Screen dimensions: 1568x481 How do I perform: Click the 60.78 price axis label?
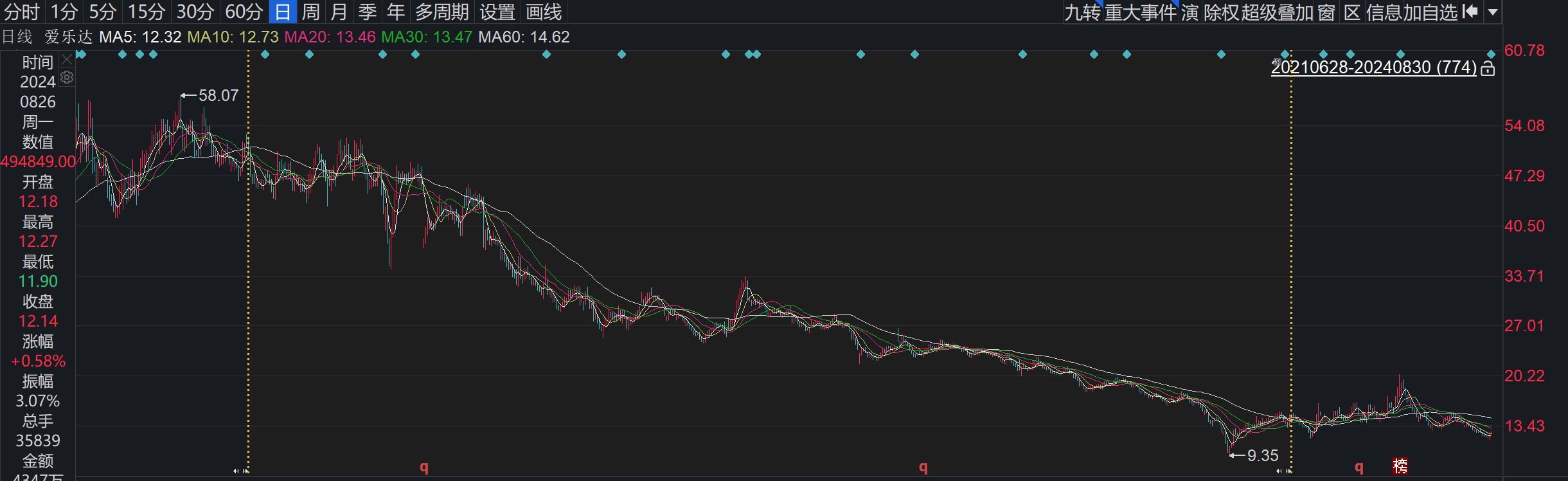tap(1524, 50)
